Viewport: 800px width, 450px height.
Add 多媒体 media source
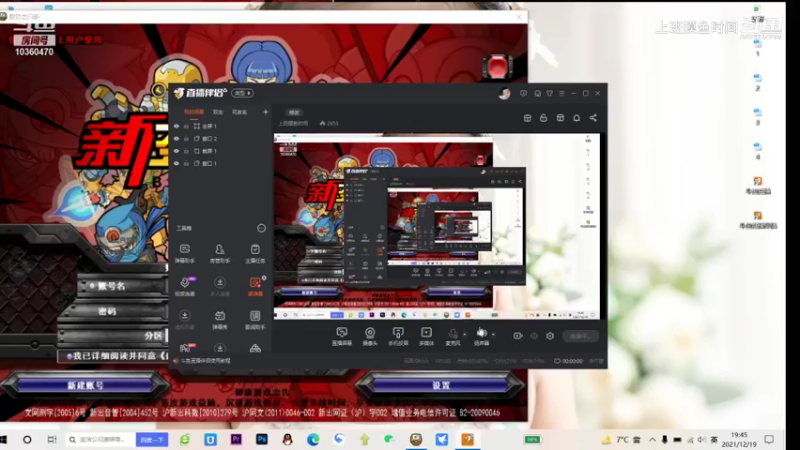click(426, 336)
